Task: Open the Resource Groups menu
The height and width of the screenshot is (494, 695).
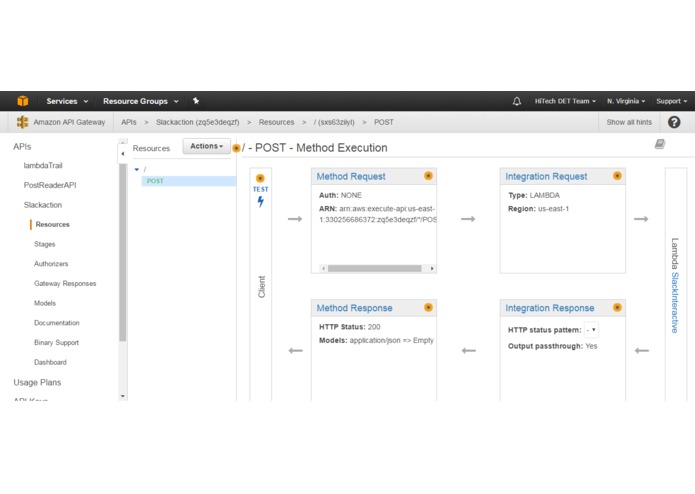Action: coord(141,101)
